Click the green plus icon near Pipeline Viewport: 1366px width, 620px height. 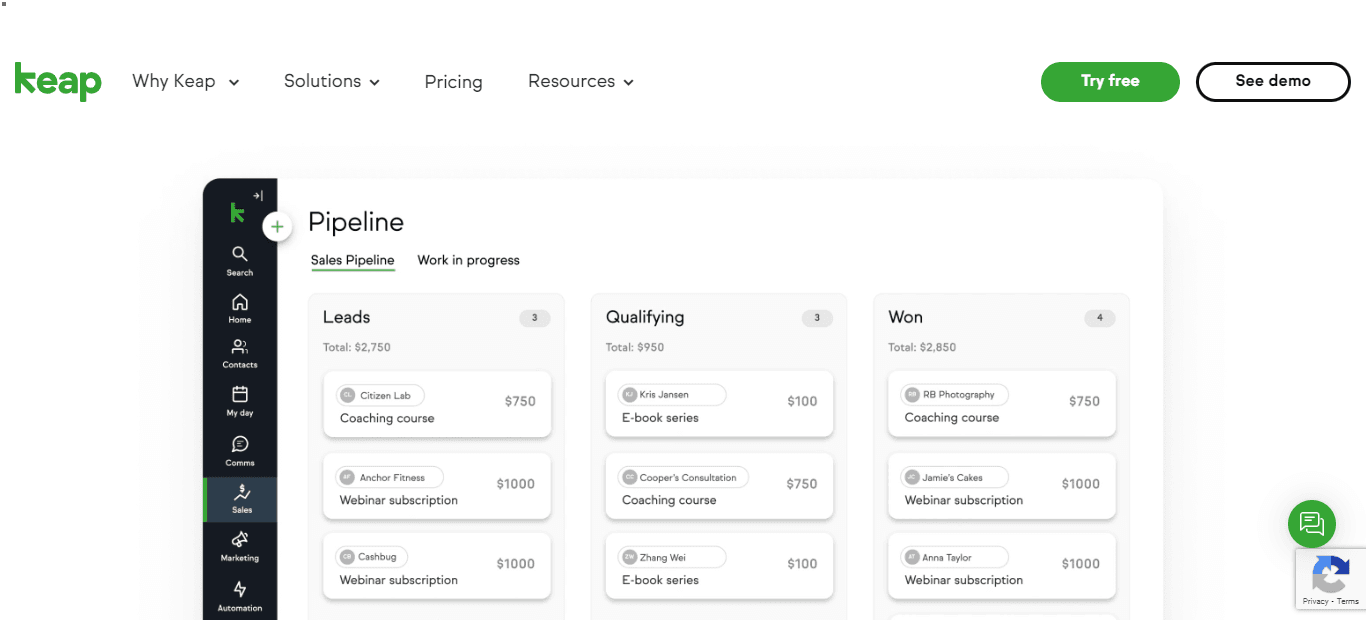point(277,226)
